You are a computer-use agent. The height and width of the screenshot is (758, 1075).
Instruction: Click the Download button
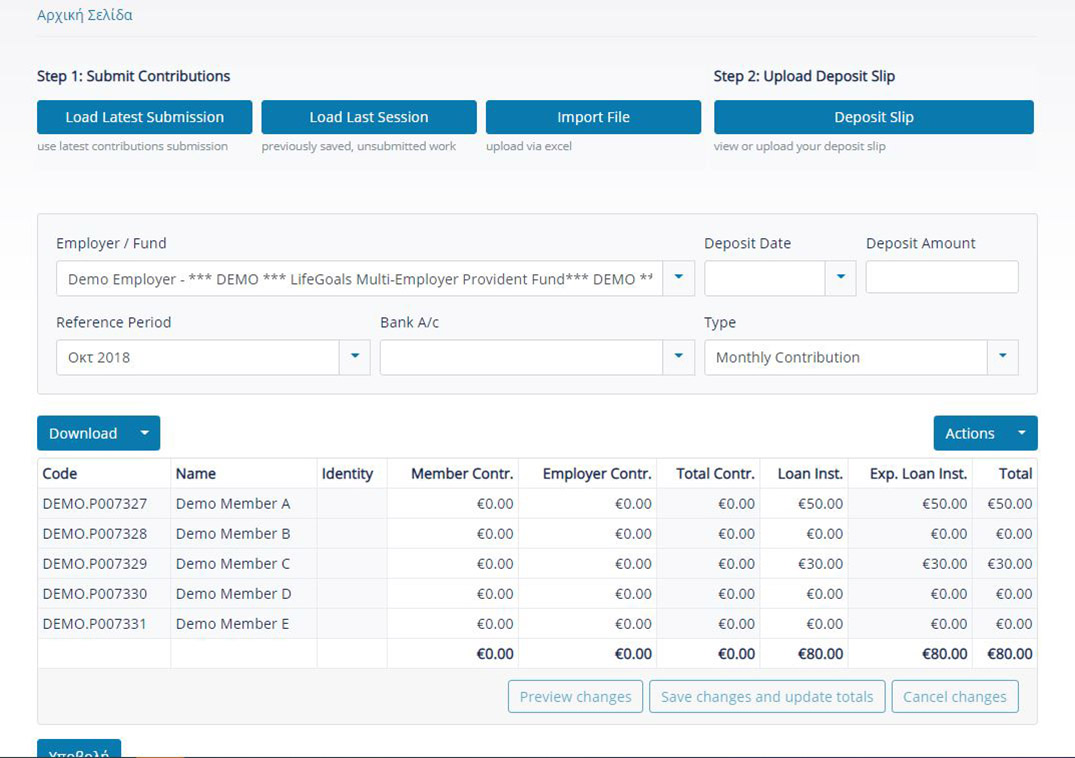click(x=83, y=433)
